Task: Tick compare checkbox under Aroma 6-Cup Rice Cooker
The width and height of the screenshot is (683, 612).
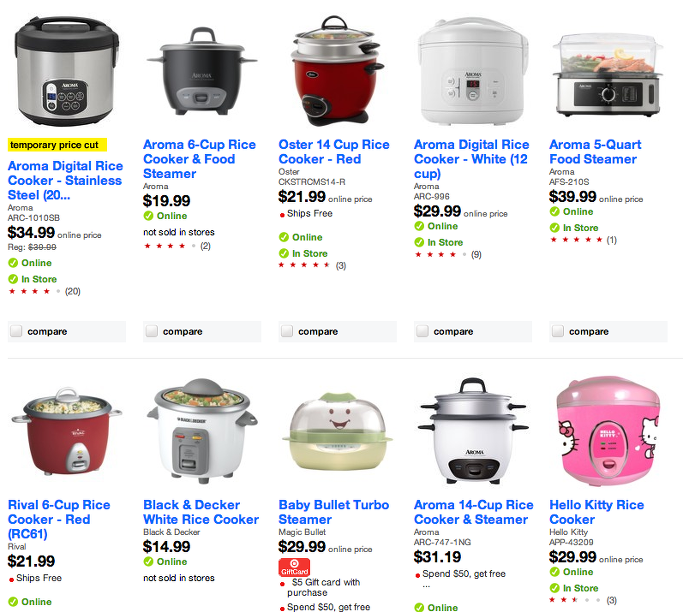Action: [152, 331]
